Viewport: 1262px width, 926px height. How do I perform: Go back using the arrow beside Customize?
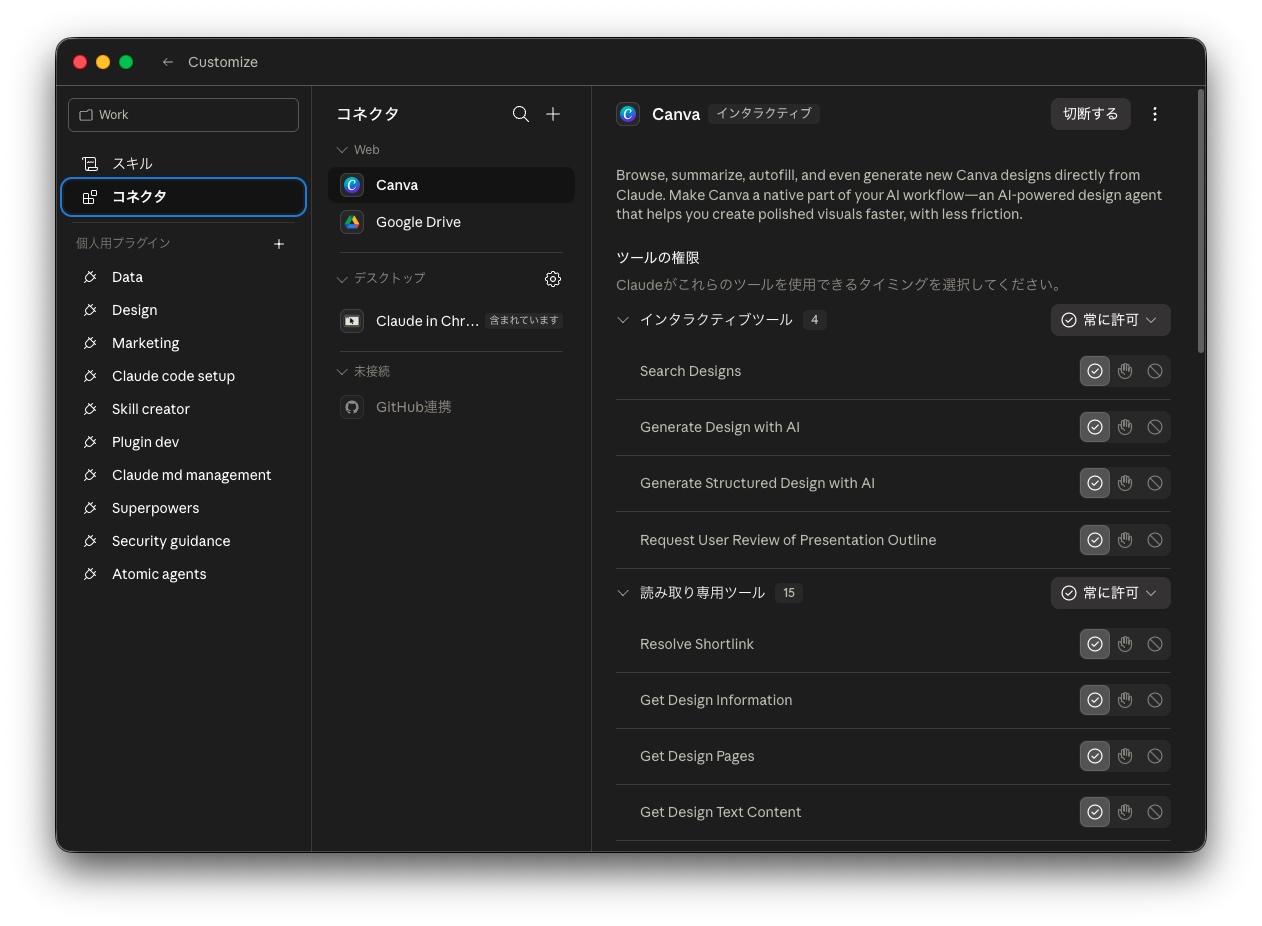point(168,62)
